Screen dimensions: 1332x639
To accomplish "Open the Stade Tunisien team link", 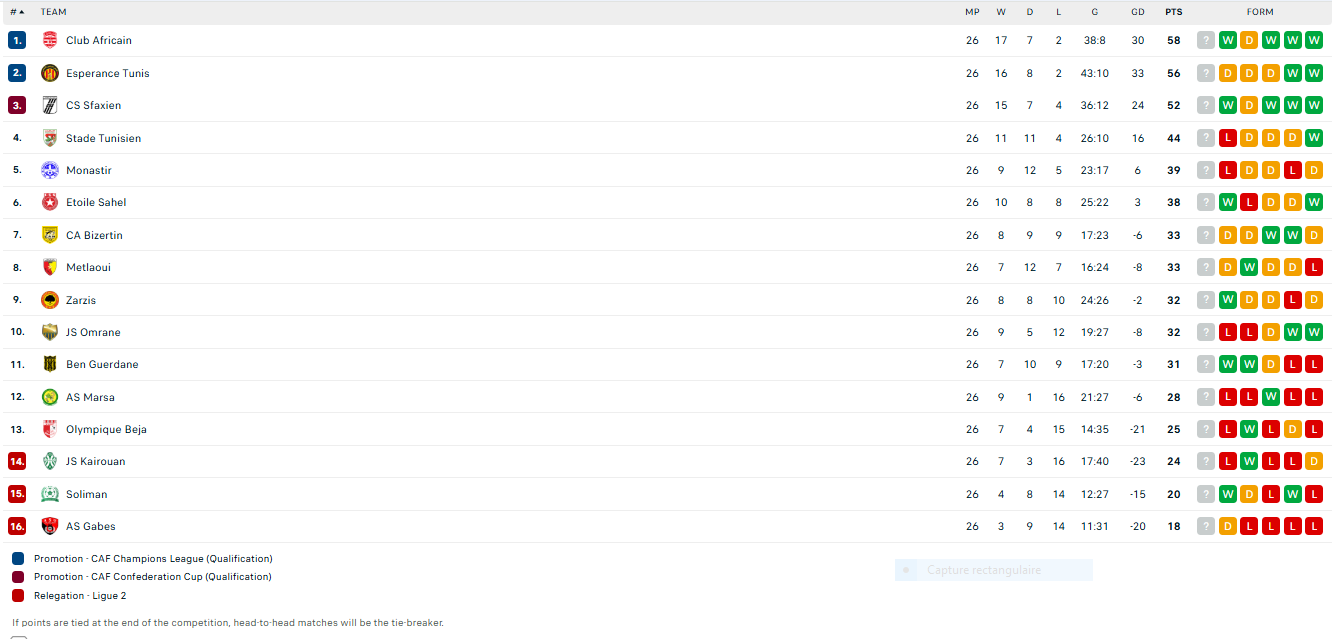I will (103, 138).
